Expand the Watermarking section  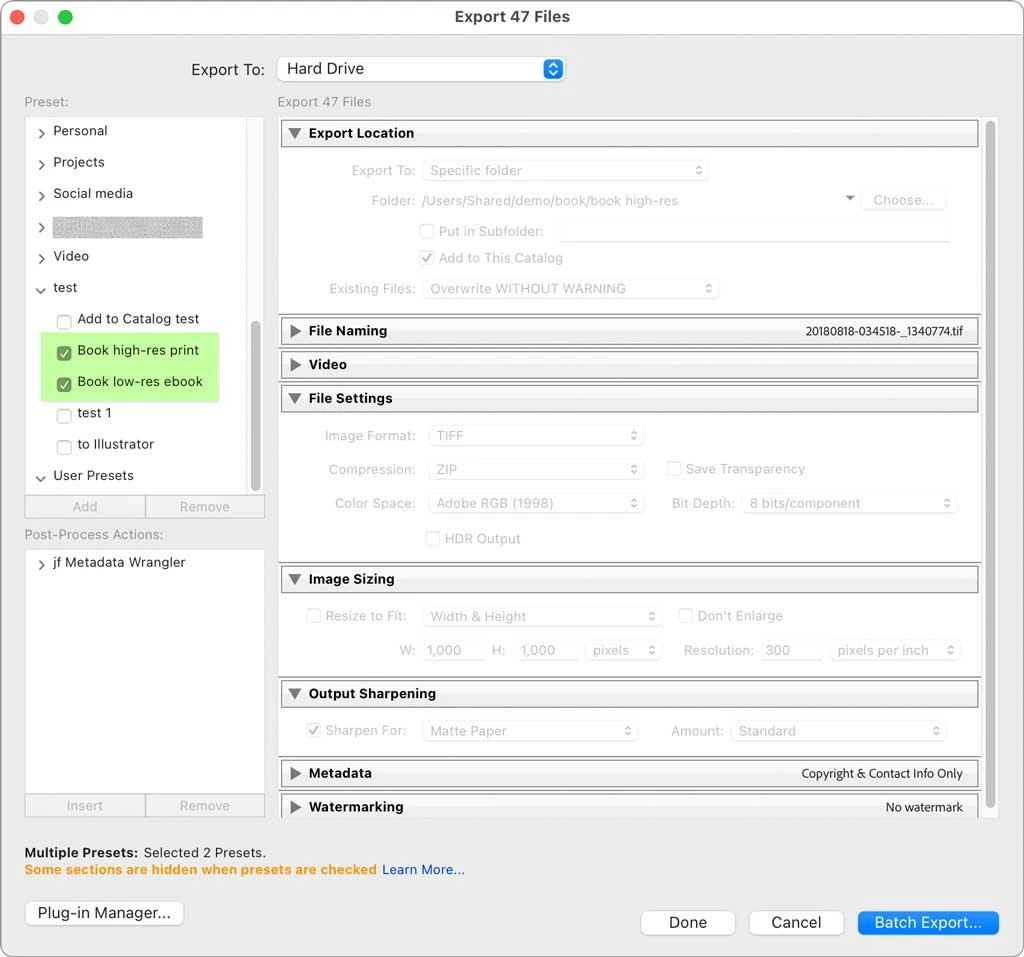[295, 807]
